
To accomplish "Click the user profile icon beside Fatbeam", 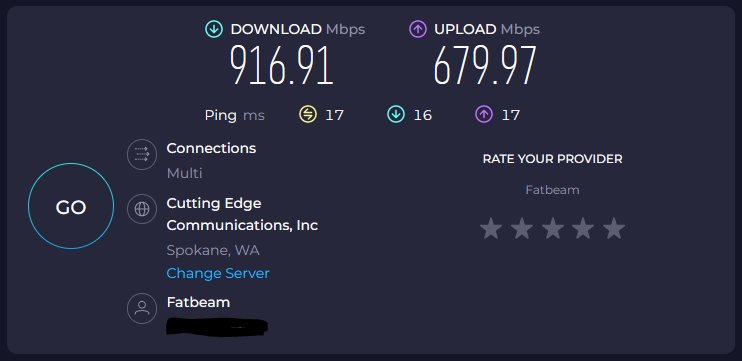I will click(142, 308).
